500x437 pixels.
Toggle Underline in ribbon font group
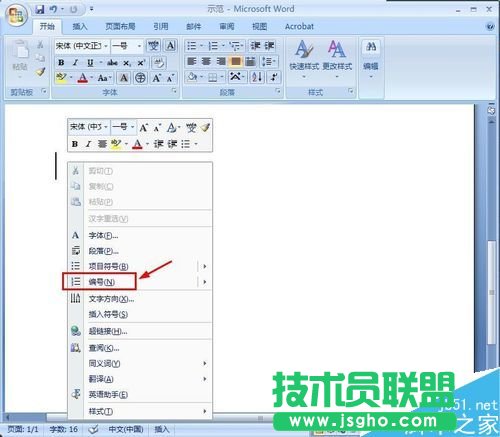pyautogui.click(x=90, y=63)
